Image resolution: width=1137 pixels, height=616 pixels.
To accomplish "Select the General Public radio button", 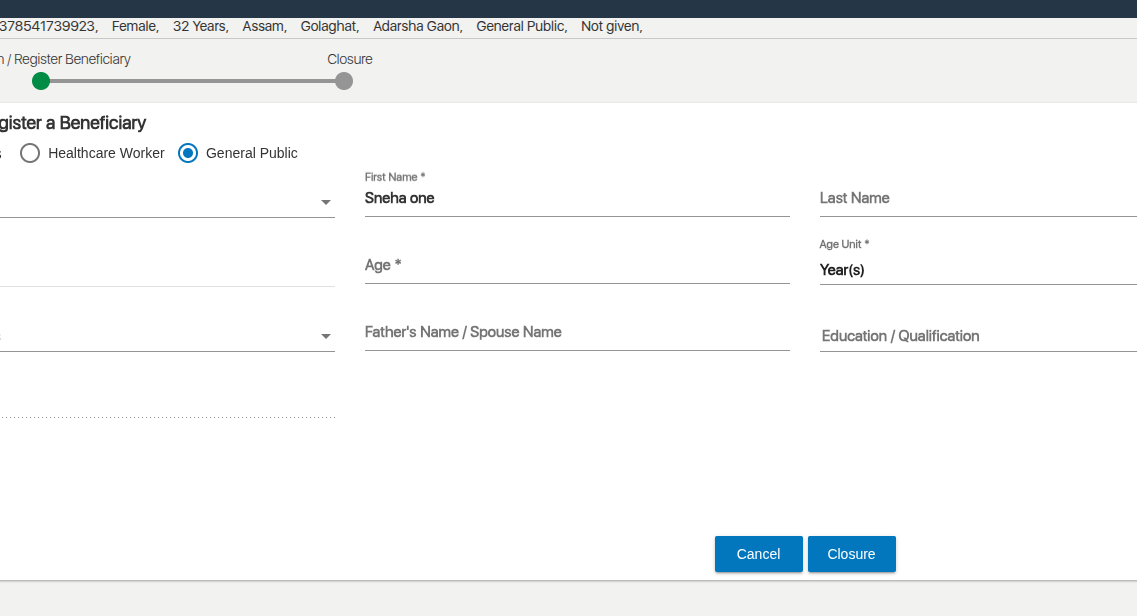I will click(x=188, y=153).
